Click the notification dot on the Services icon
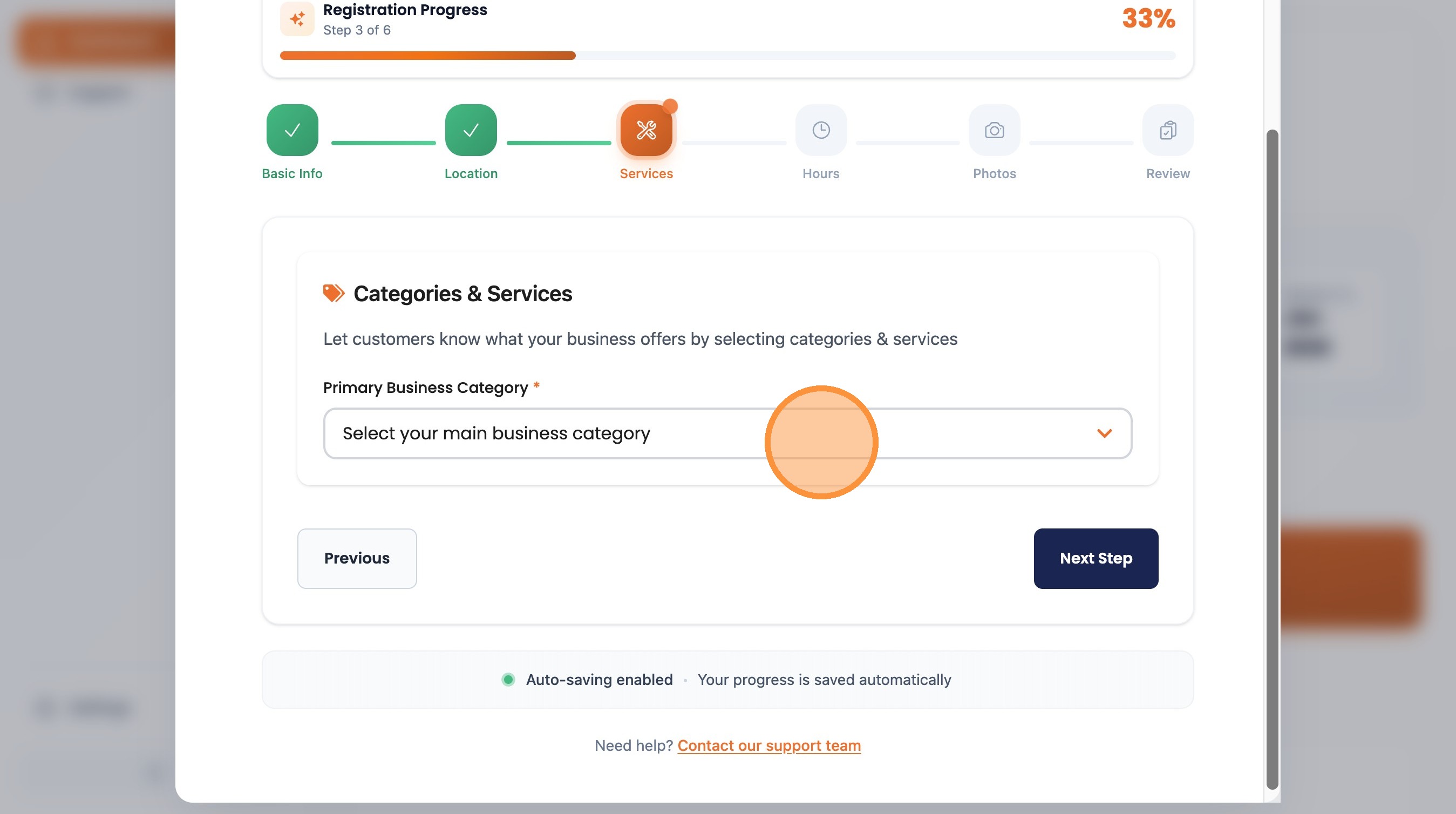 [x=670, y=105]
